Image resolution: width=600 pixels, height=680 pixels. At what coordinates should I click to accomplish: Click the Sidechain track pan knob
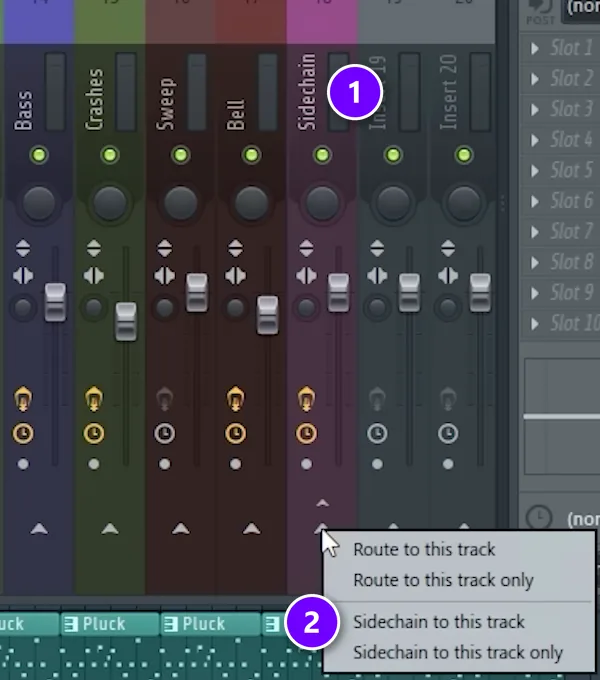(x=322, y=203)
